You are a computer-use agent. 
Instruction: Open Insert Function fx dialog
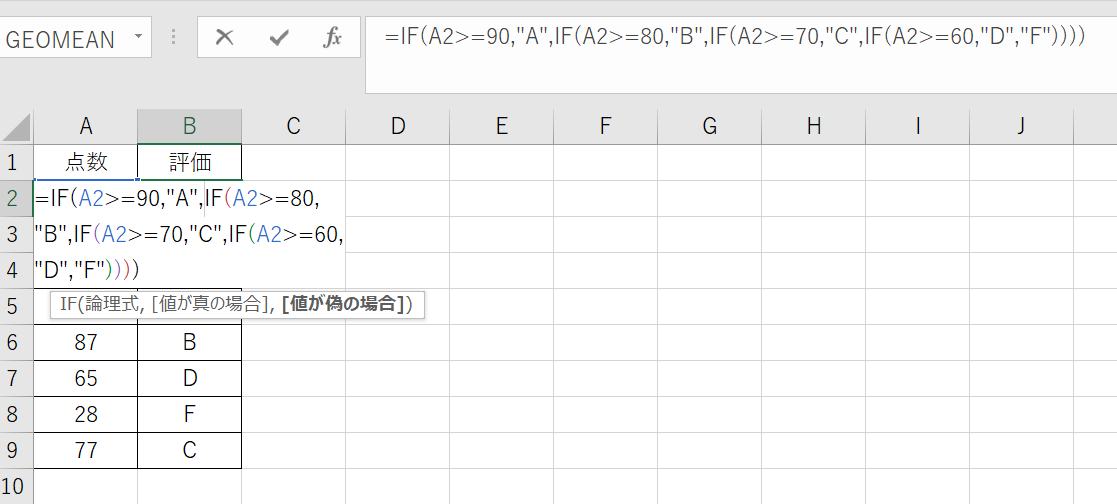pos(333,38)
